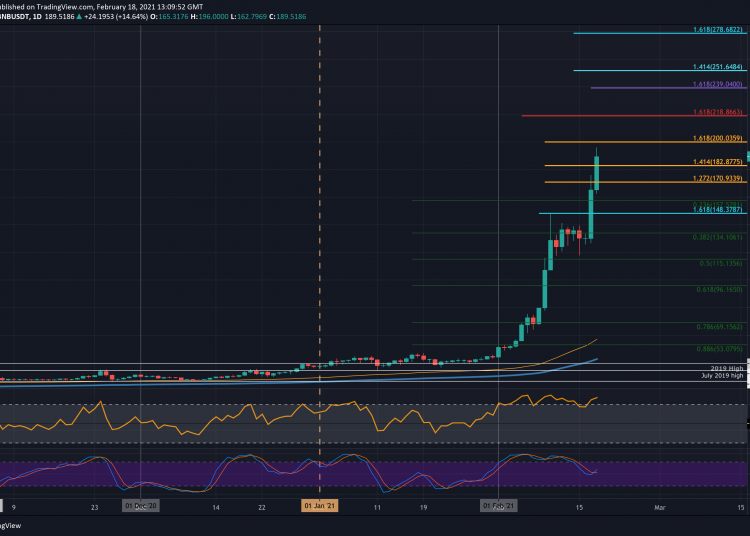
Task: Click the highlighted '01 Jan '21' date marker
Action: 320,507
